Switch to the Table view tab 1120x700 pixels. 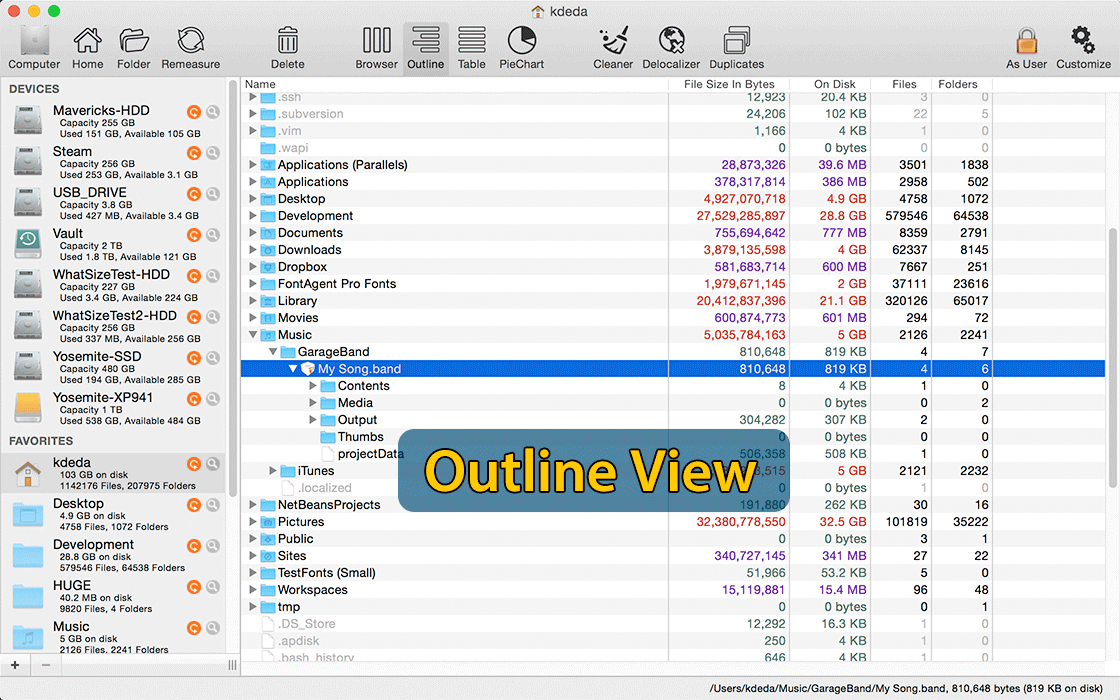pos(472,45)
